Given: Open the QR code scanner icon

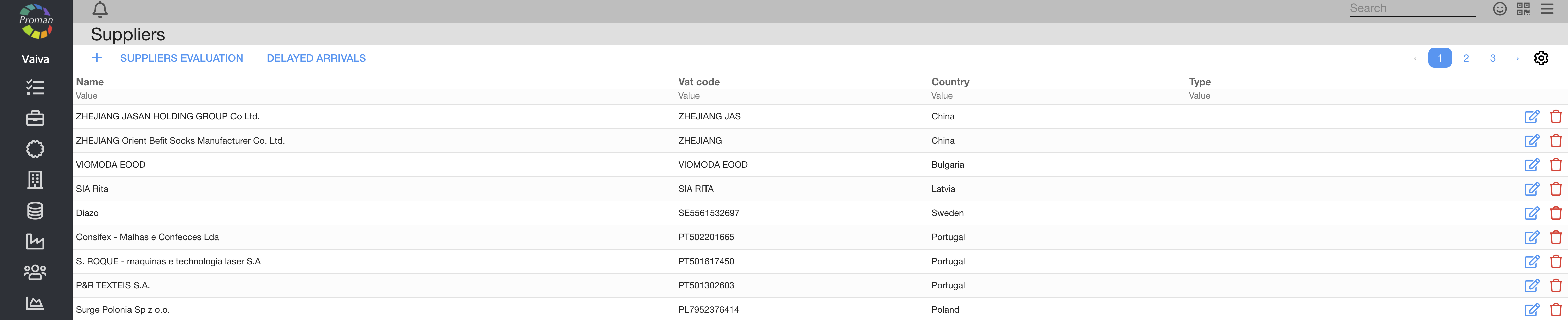Looking at the screenshot, I should point(1523,8).
